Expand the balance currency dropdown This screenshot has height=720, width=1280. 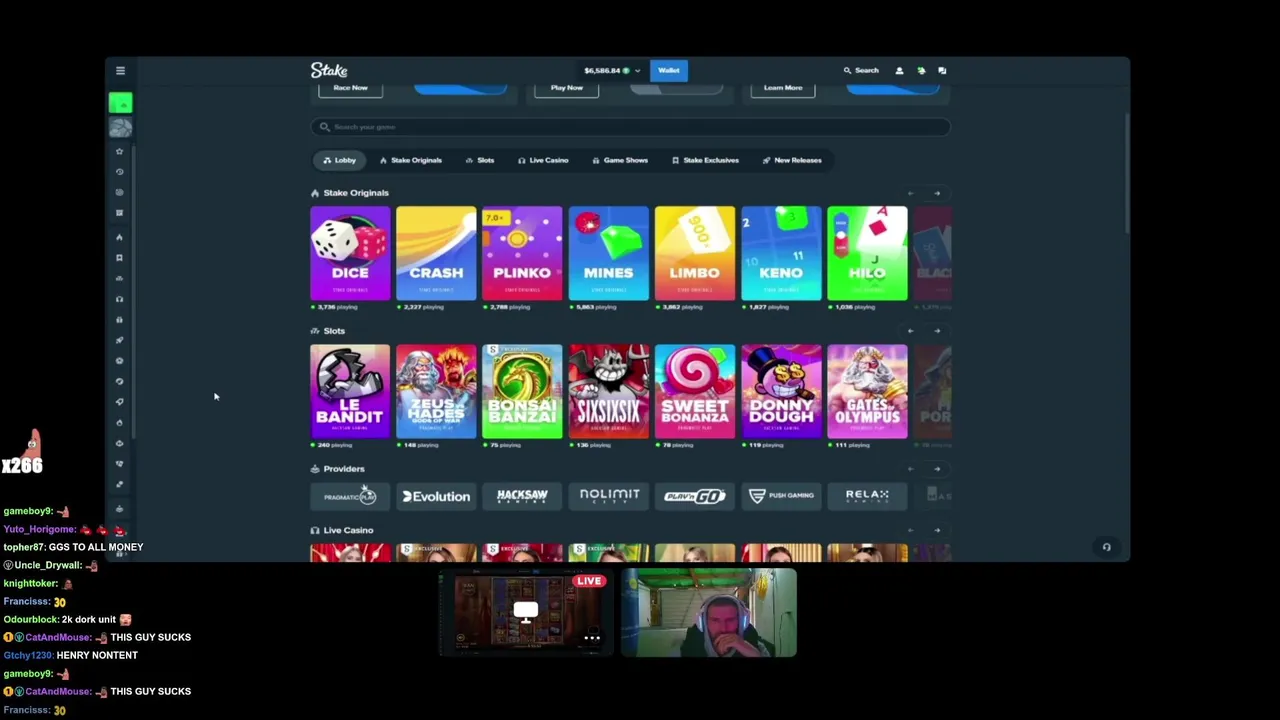coord(637,71)
